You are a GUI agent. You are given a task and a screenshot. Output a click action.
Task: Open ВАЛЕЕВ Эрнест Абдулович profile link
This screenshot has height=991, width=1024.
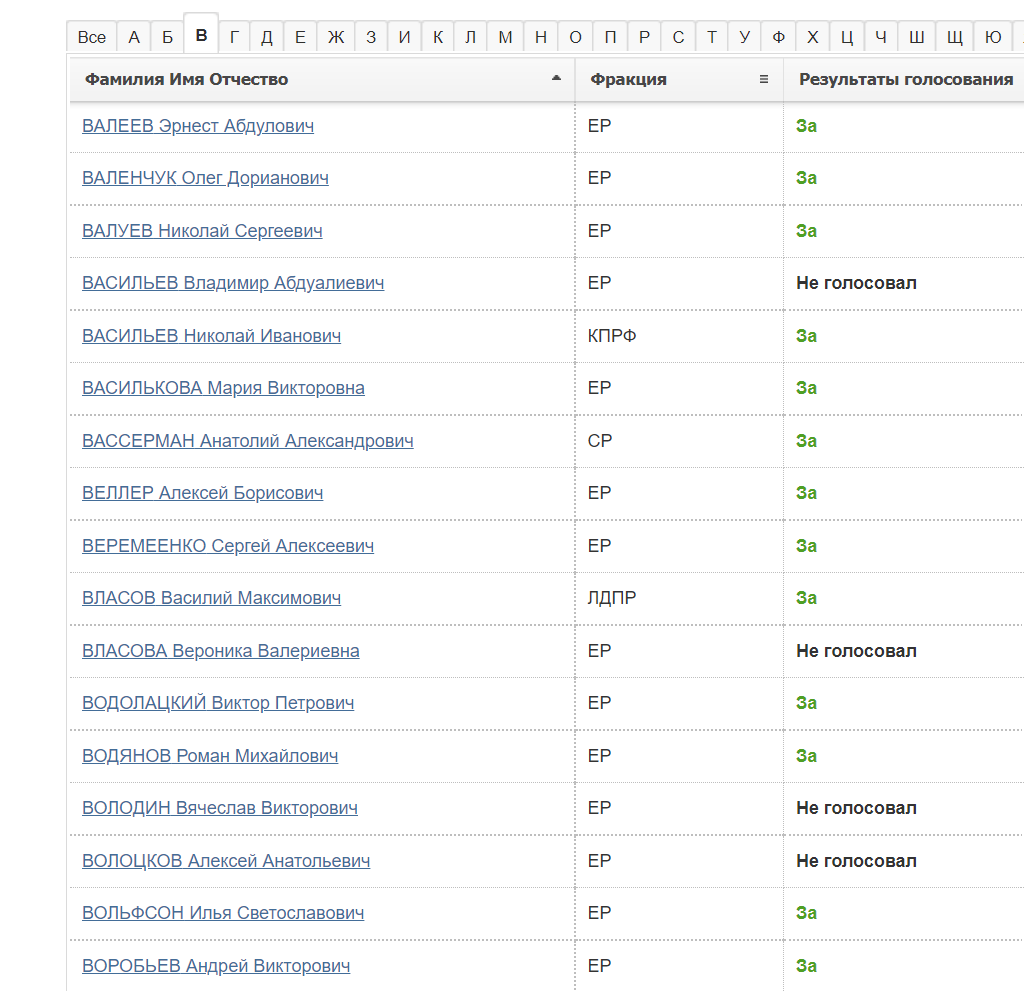coord(198,126)
